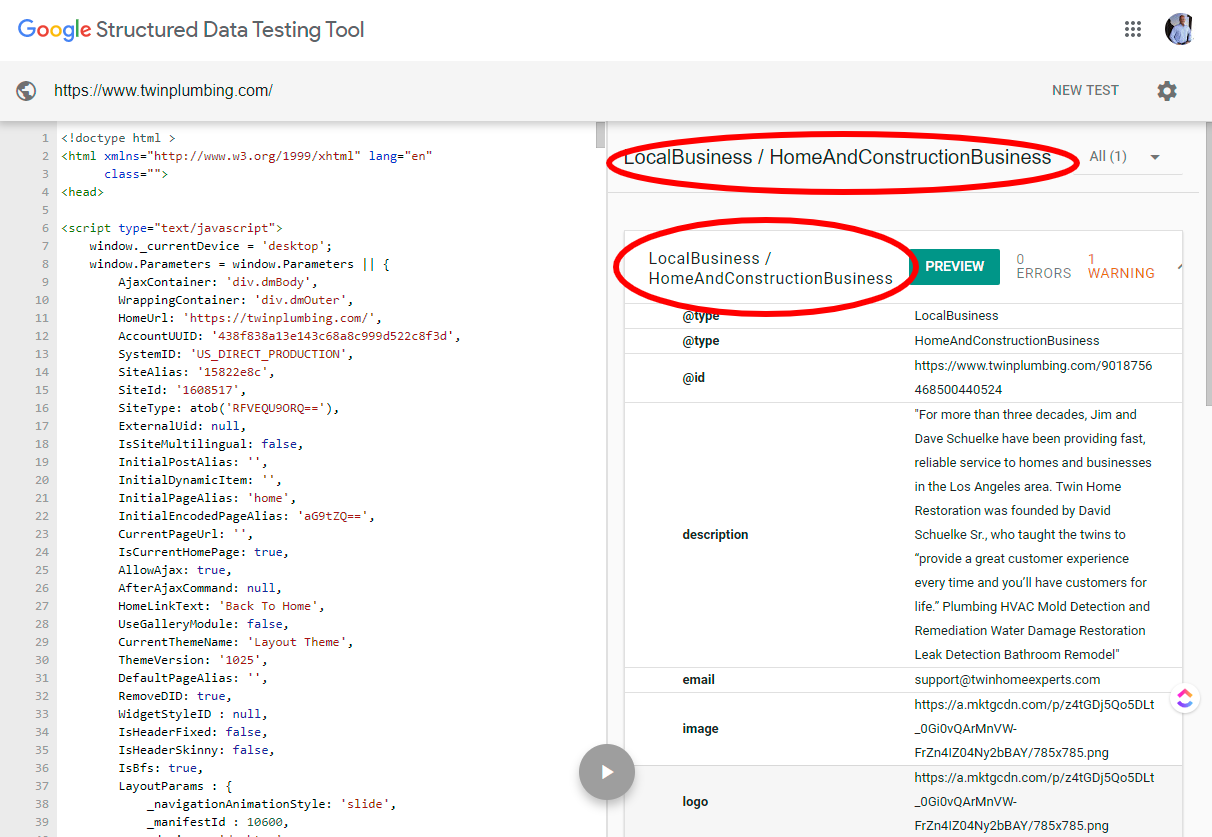Click the green PREVIEW button

click(954, 266)
